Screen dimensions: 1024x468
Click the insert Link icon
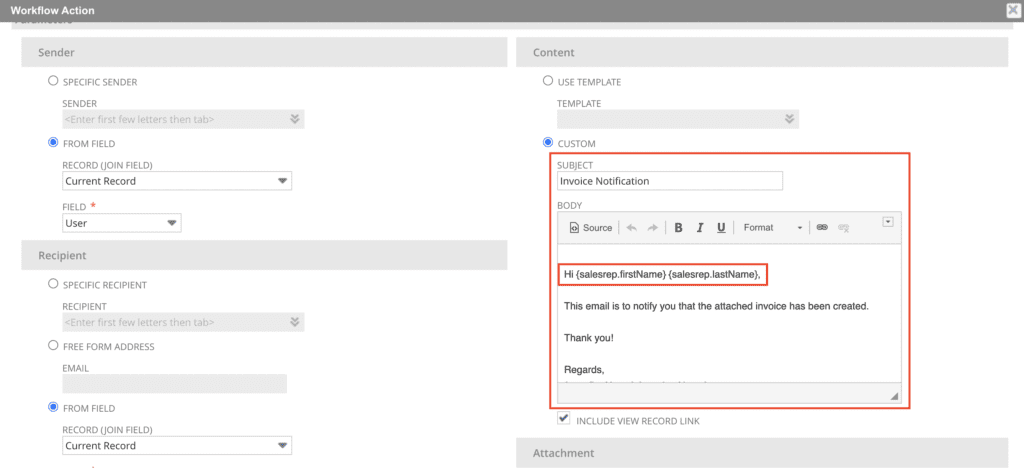click(x=822, y=228)
